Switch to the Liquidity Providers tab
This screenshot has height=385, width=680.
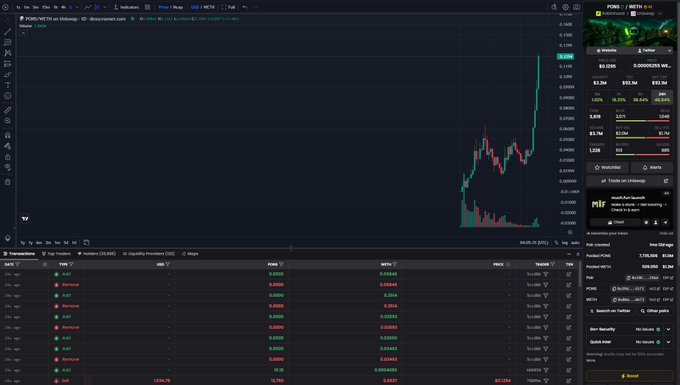pos(149,254)
